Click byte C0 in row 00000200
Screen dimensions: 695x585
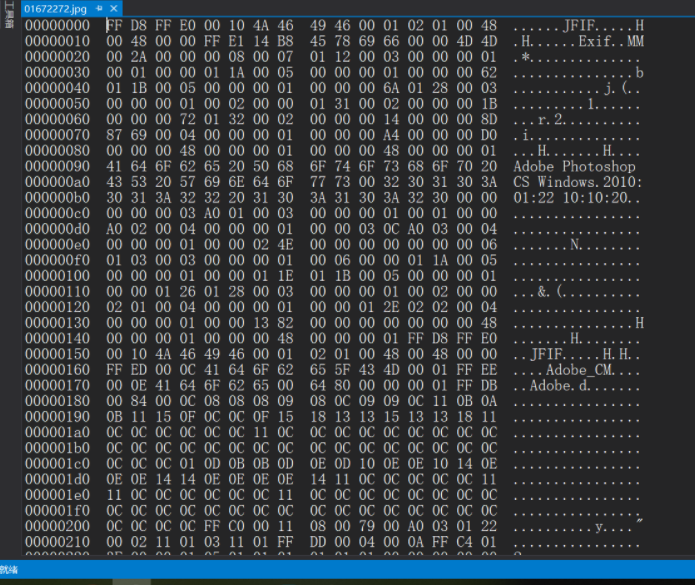(x=236, y=526)
